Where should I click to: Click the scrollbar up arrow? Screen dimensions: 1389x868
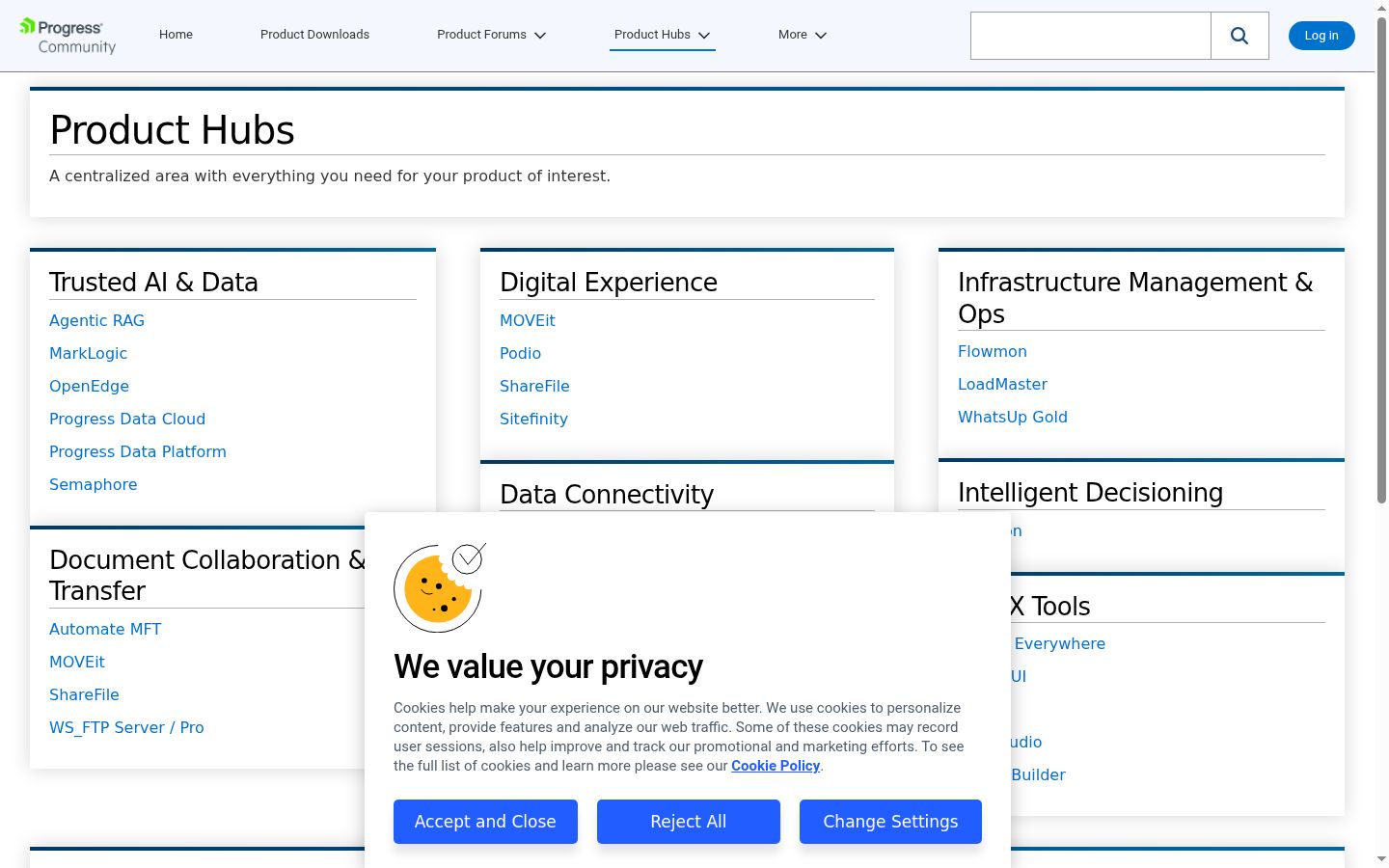point(1381,8)
